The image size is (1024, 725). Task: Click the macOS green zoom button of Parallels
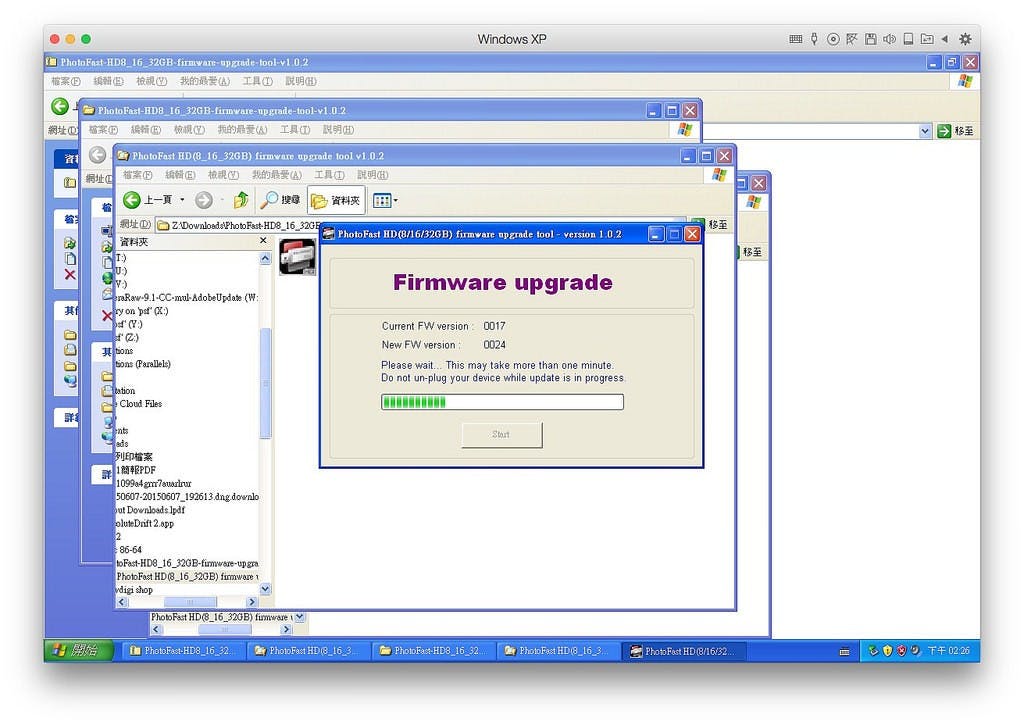86,39
